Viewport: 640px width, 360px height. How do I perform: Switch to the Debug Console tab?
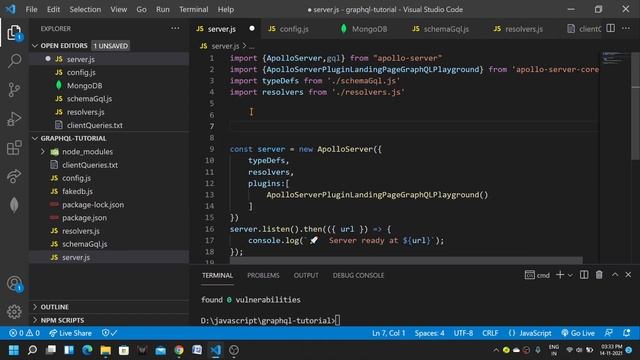pos(358,275)
